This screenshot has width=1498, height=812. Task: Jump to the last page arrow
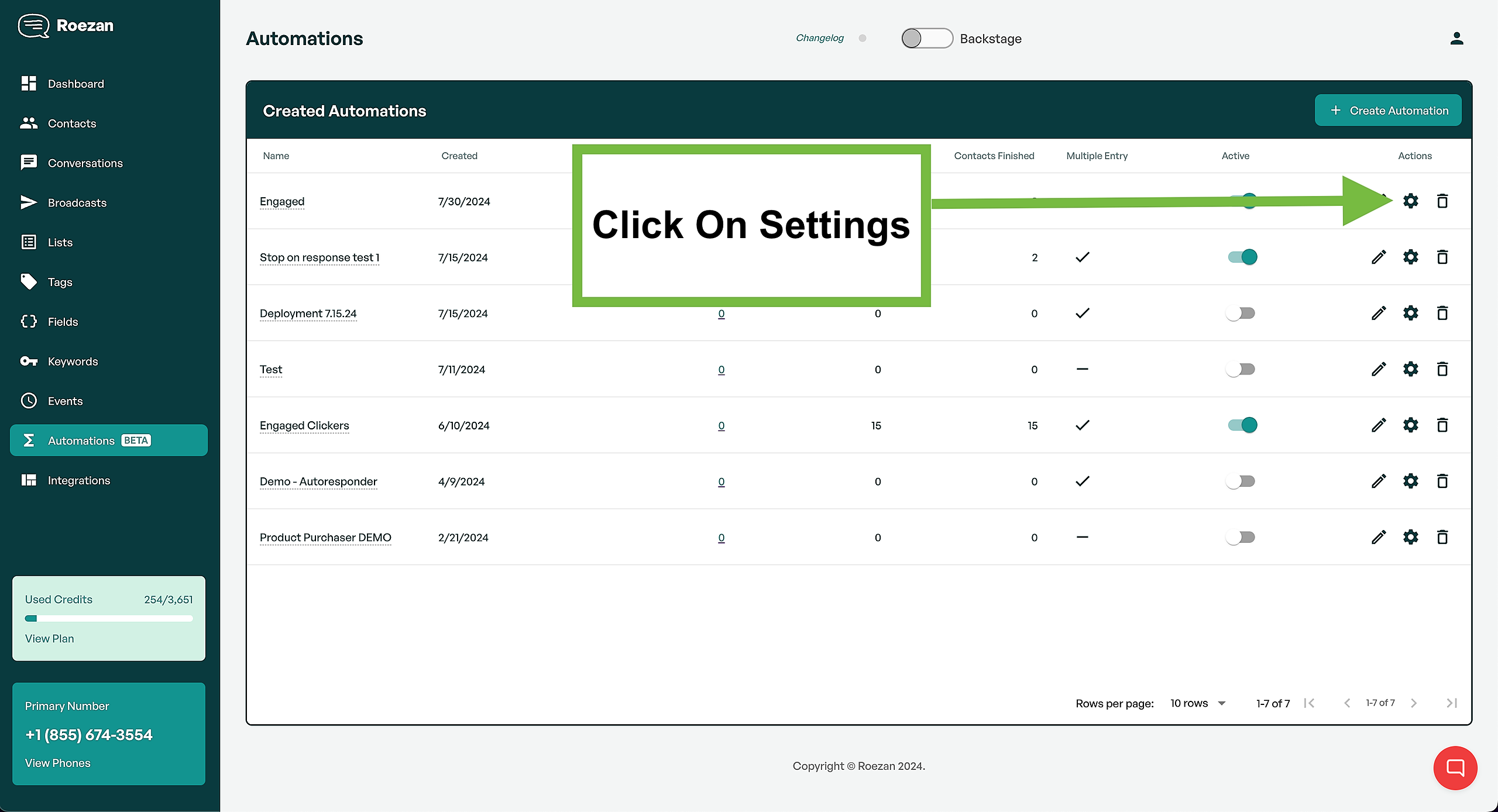[x=1451, y=703]
